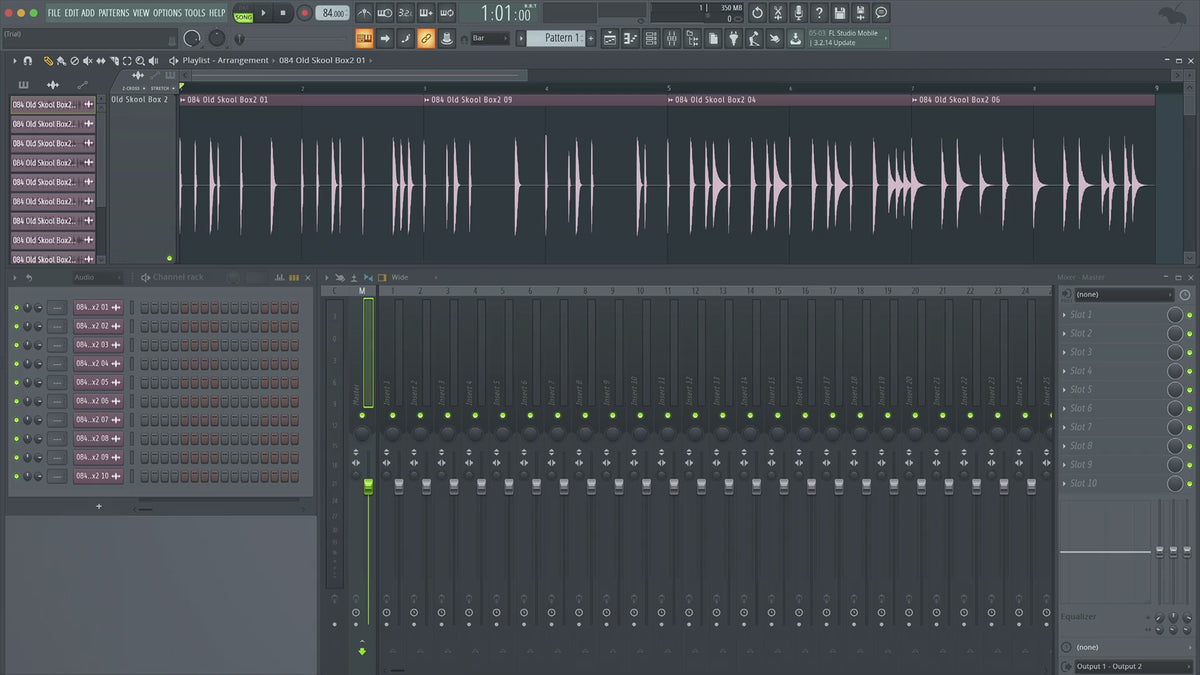1200x675 pixels.
Task: Mute the 084..x2 01 channel
Action: click(x=16, y=307)
